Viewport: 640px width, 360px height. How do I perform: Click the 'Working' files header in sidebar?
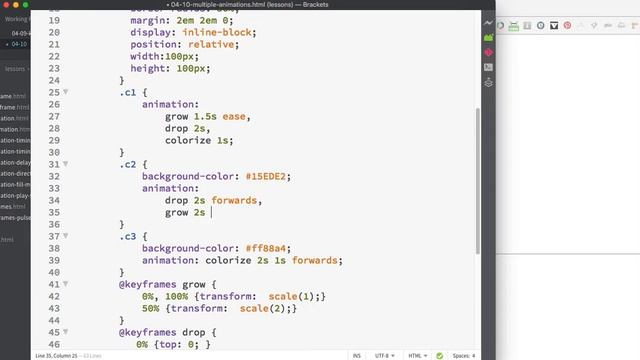pyautogui.click(x=16, y=19)
